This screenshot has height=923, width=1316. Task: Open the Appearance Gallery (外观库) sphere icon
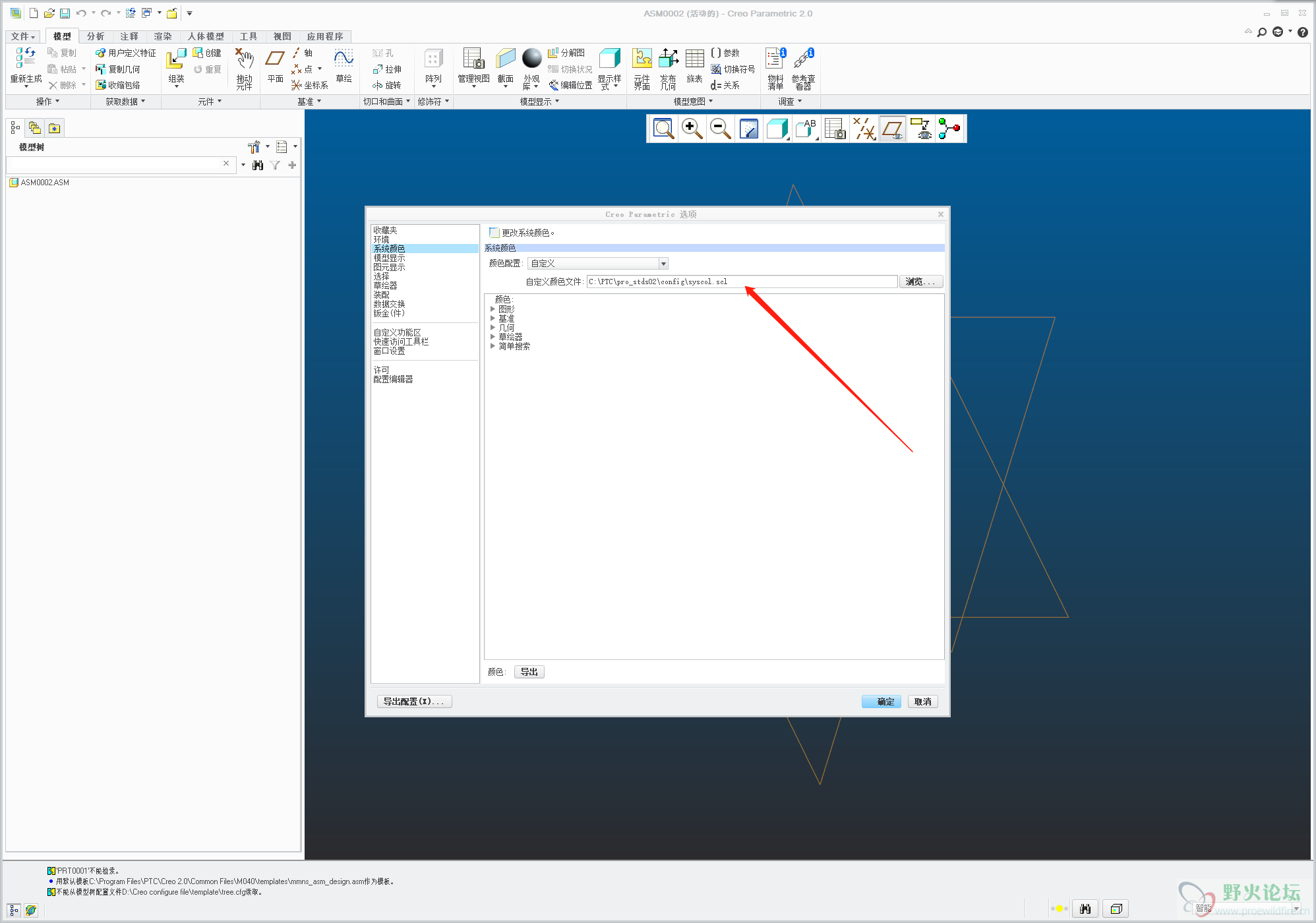pyautogui.click(x=531, y=59)
